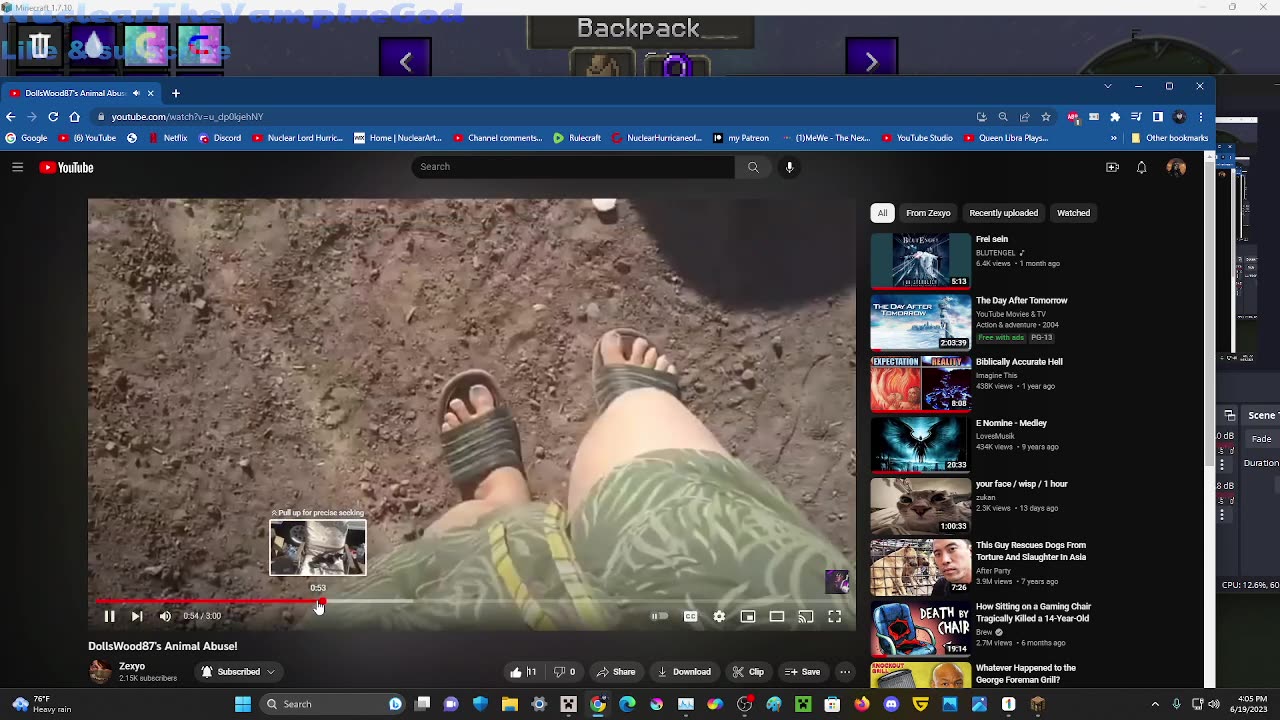This screenshot has width=1280, height=720.
Task: Open the Rulecraft bookmark
Action: (x=577, y=138)
